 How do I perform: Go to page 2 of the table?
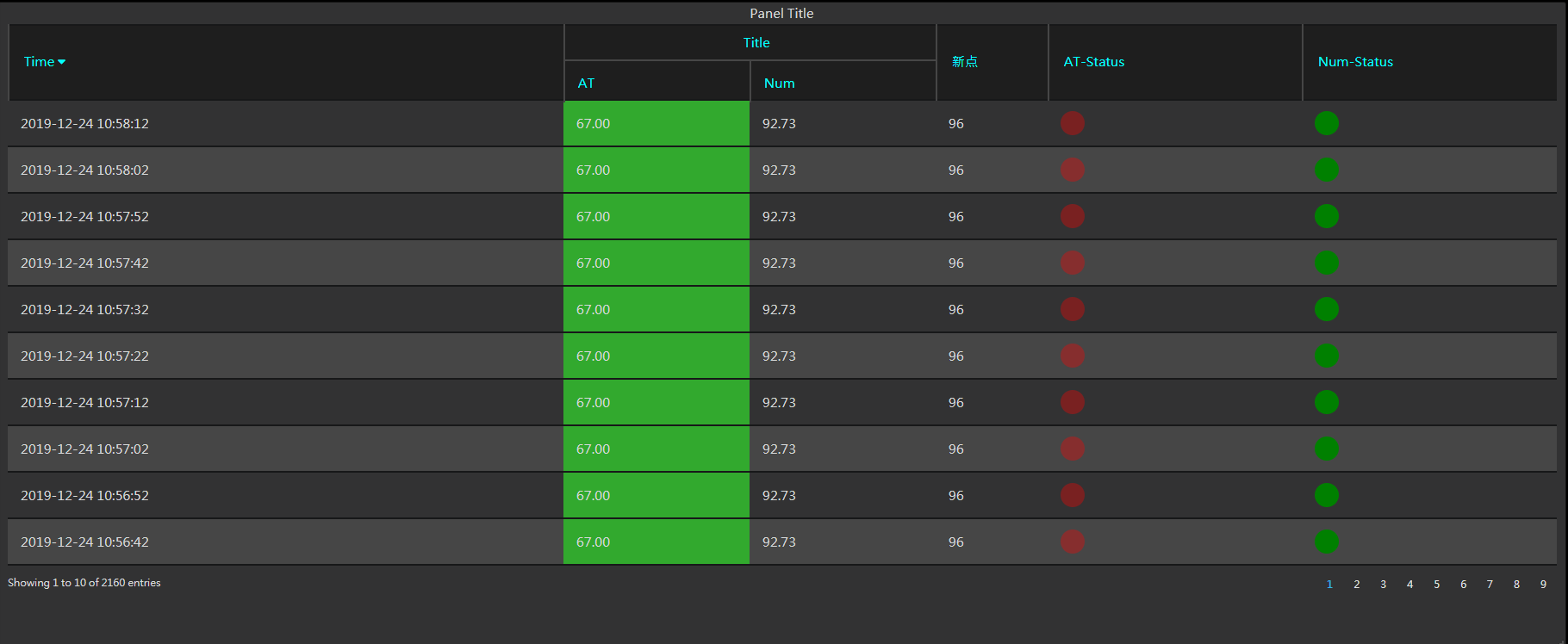point(1356,584)
